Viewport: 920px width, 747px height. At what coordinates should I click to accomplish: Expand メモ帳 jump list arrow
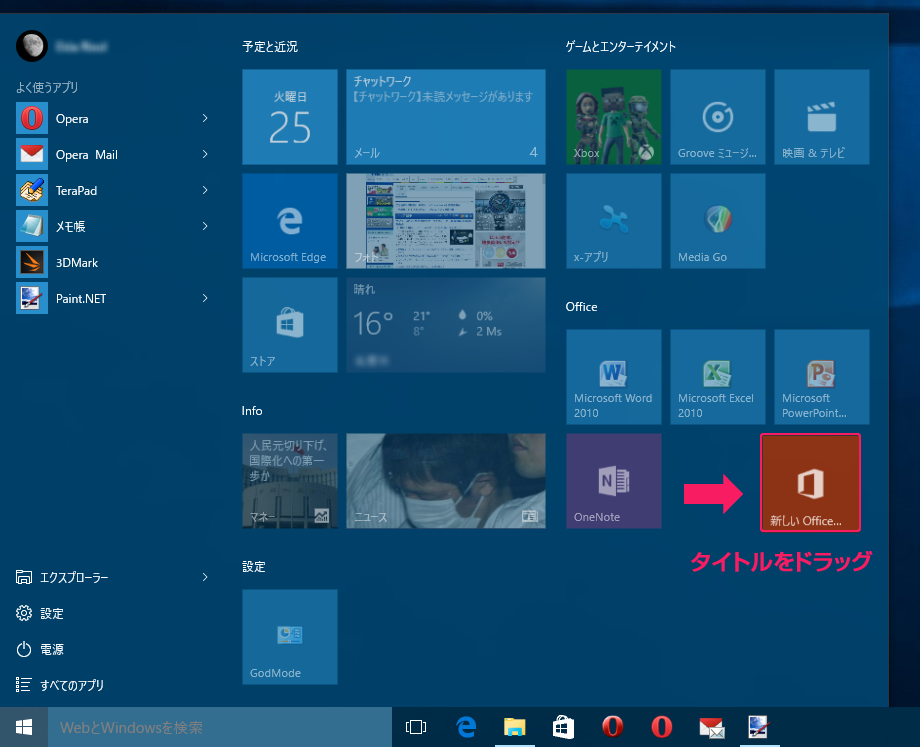pos(205,226)
